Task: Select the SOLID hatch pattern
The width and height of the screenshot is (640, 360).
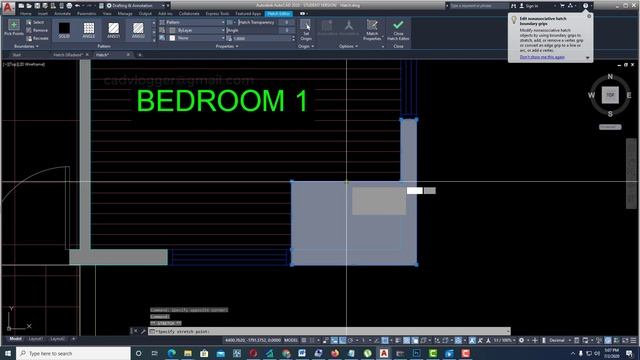Action: point(64,30)
